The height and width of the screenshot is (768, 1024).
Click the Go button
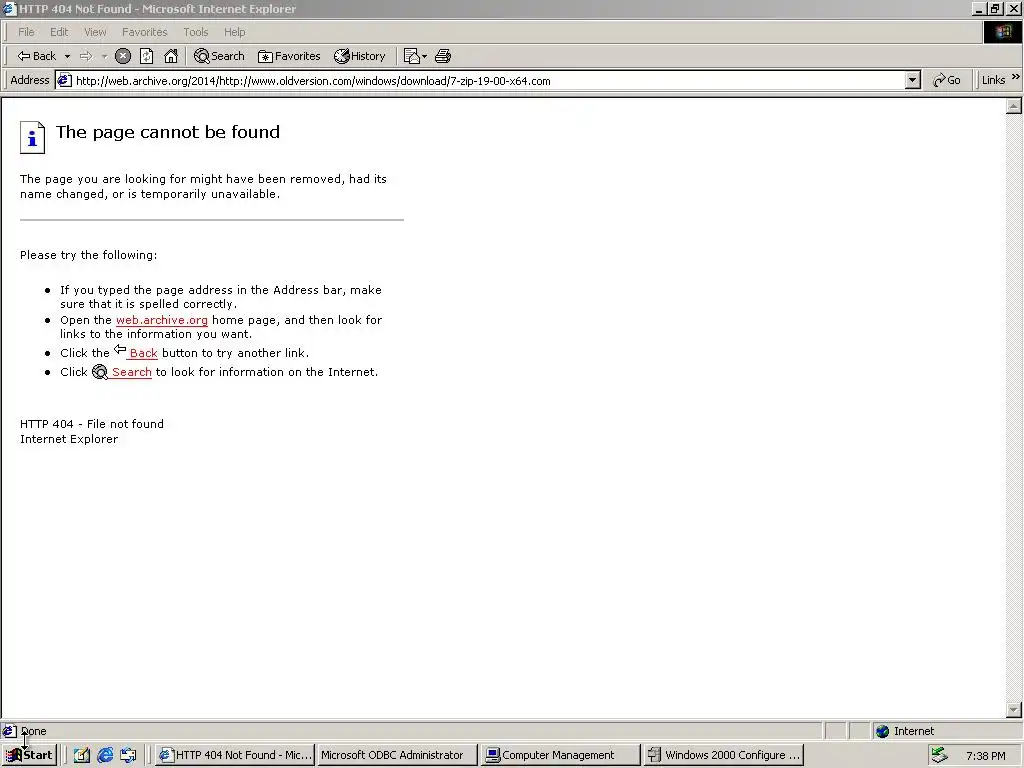click(946, 80)
